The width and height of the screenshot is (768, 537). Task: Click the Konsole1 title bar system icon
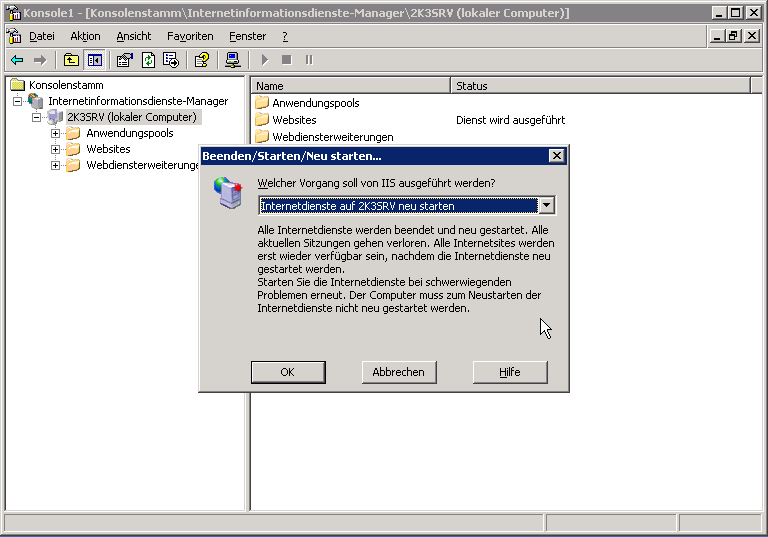14,13
